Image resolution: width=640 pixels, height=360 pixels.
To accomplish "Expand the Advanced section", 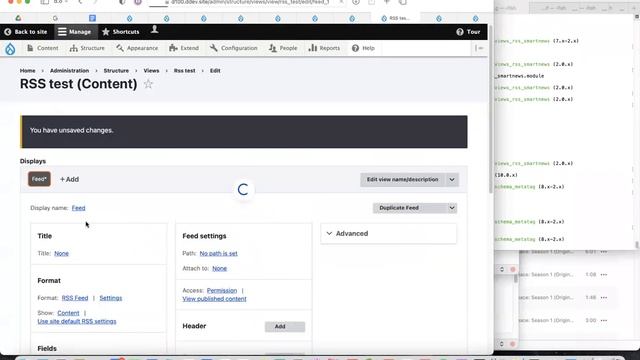I will tap(389, 233).
